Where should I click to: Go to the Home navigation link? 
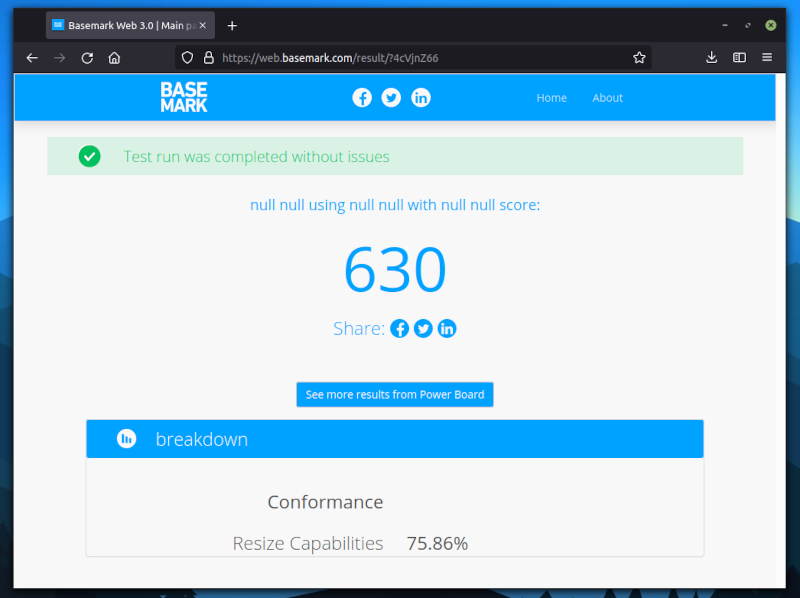(x=552, y=98)
